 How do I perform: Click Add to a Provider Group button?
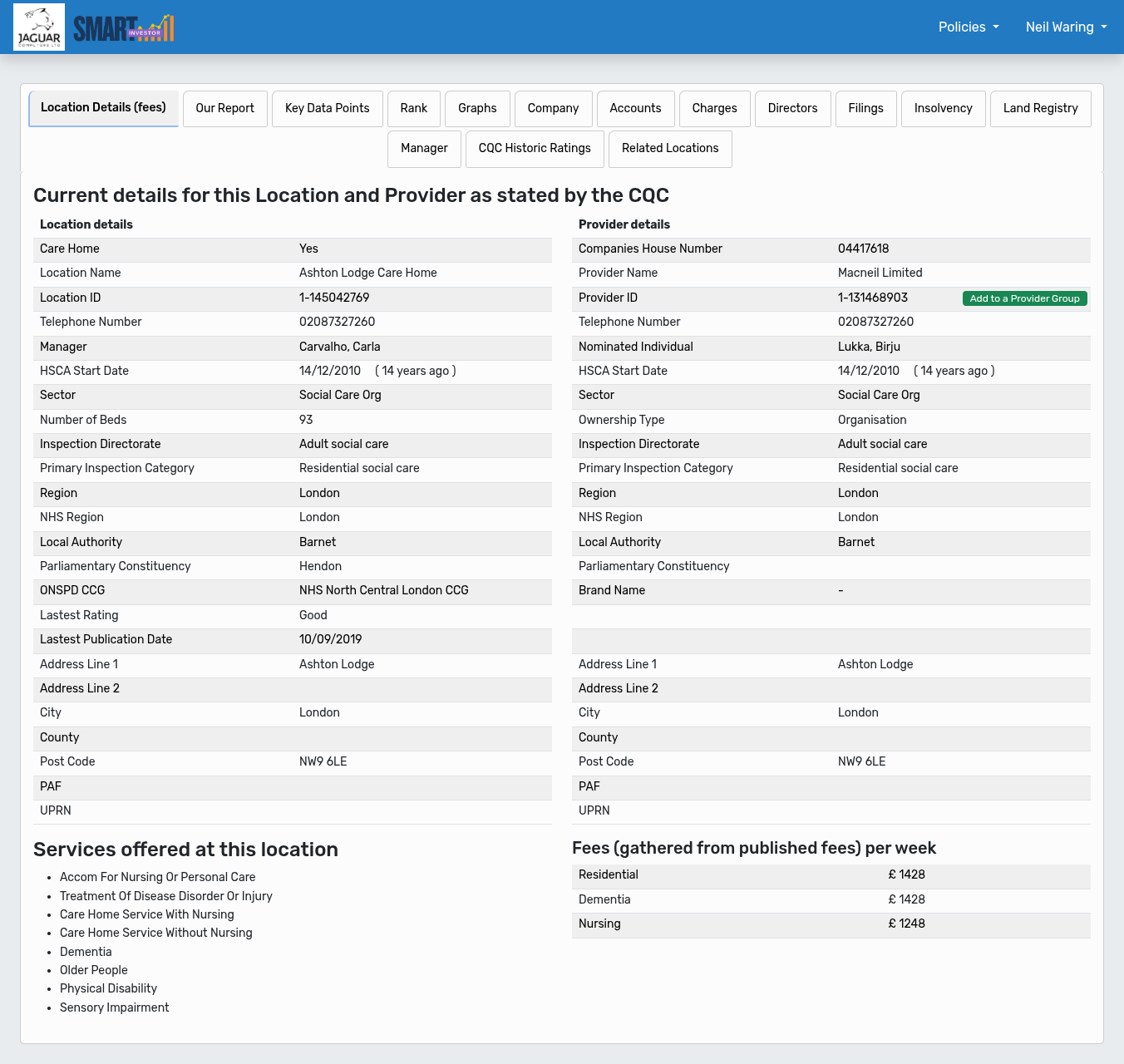(1024, 298)
